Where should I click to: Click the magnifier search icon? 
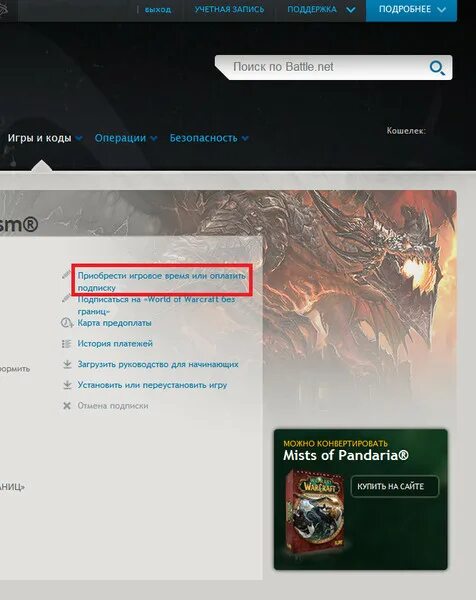tap(437, 68)
